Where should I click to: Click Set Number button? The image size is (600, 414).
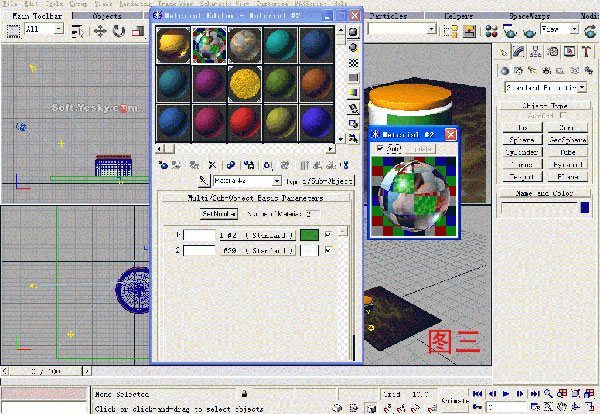219,214
